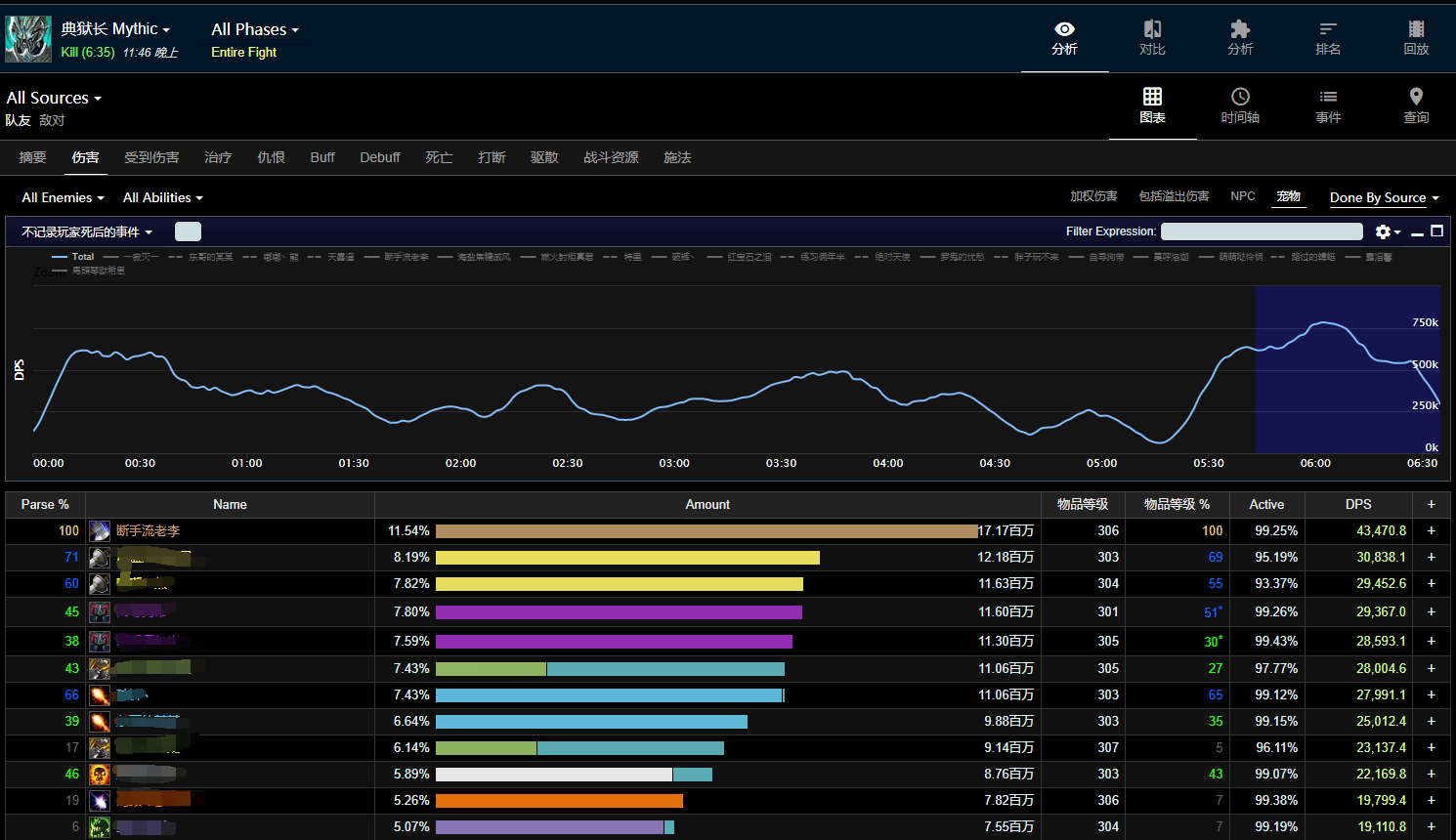Click the Filter Expression input field

[1262, 231]
